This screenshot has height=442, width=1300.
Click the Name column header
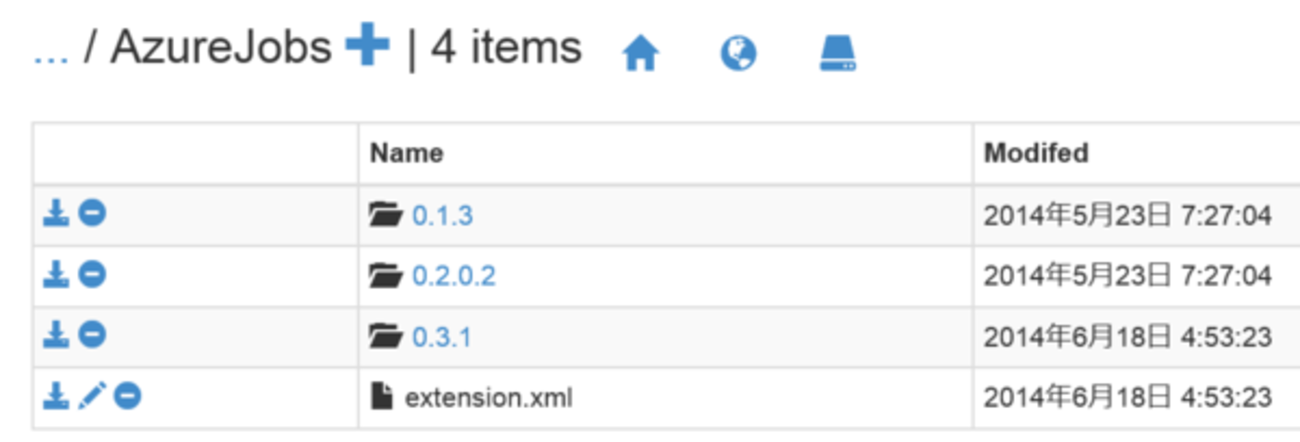coord(406,153)
